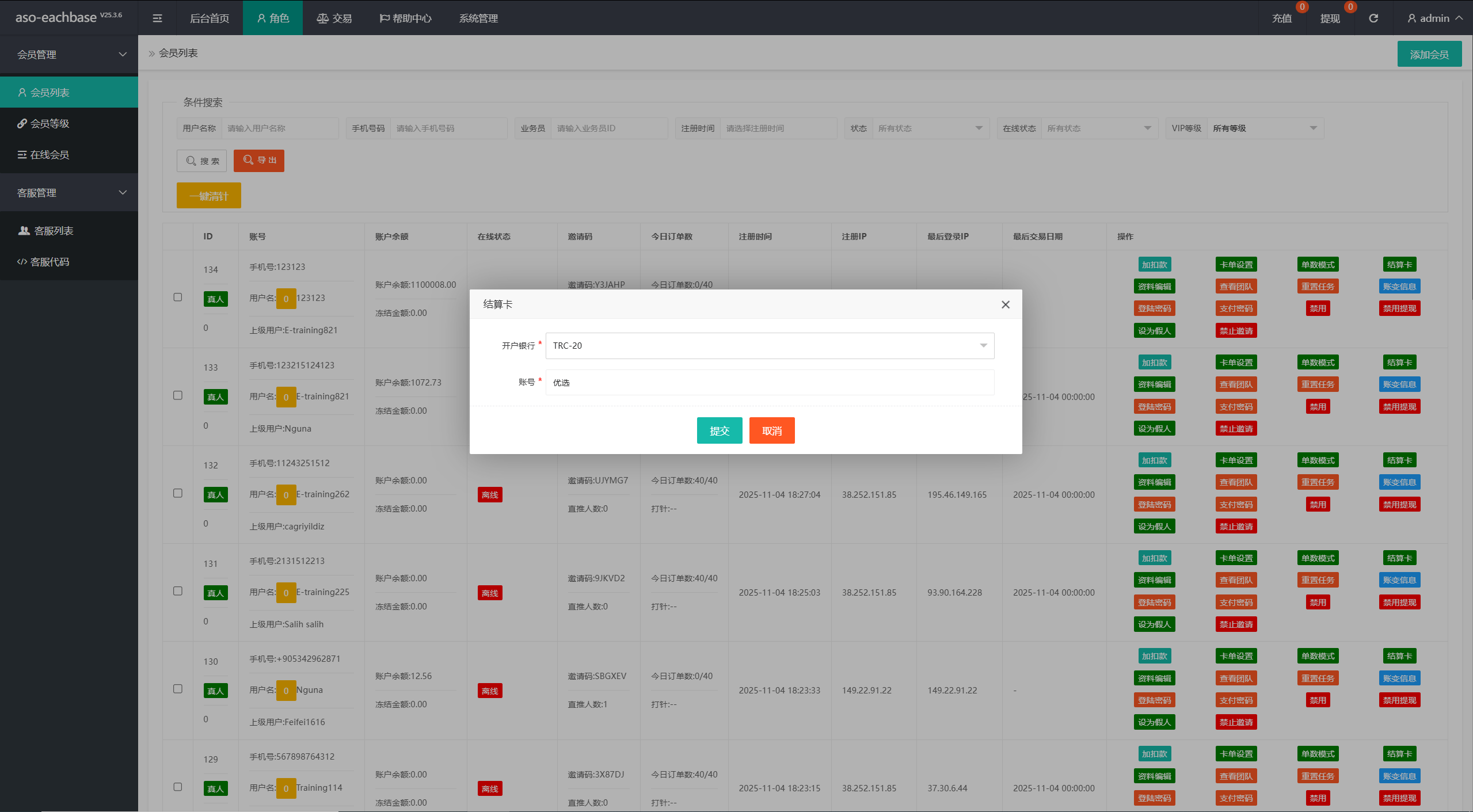
Task: Open the 开户银行 TRC-20 dropdown
Action: (x=770, y=345)
